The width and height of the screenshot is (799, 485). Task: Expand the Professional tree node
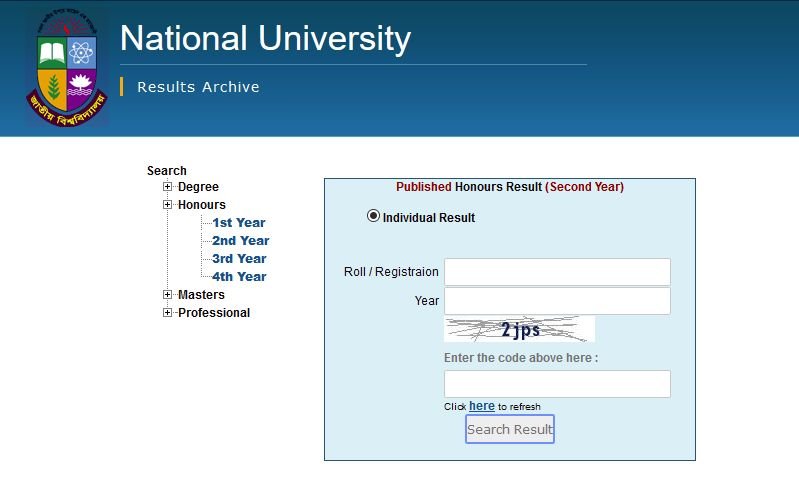click(167, 312)
